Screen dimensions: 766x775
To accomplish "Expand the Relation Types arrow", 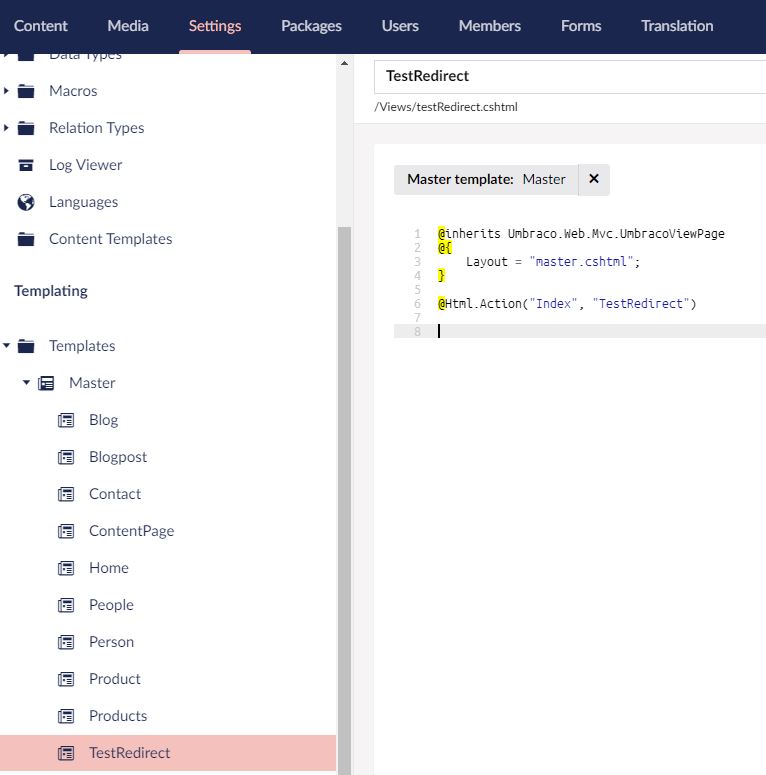I will [6, 128].
